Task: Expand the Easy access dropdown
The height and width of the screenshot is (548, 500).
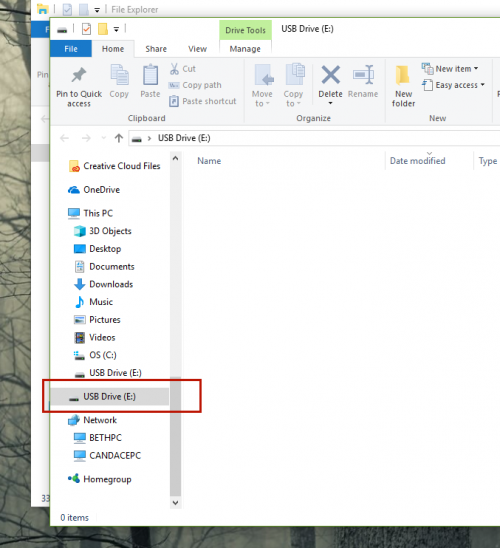Action: coord(483,85)
